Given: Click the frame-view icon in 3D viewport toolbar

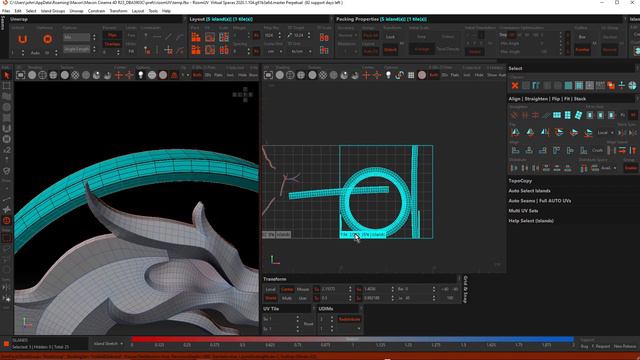Looking at the screenshot, I should [20, 75].
